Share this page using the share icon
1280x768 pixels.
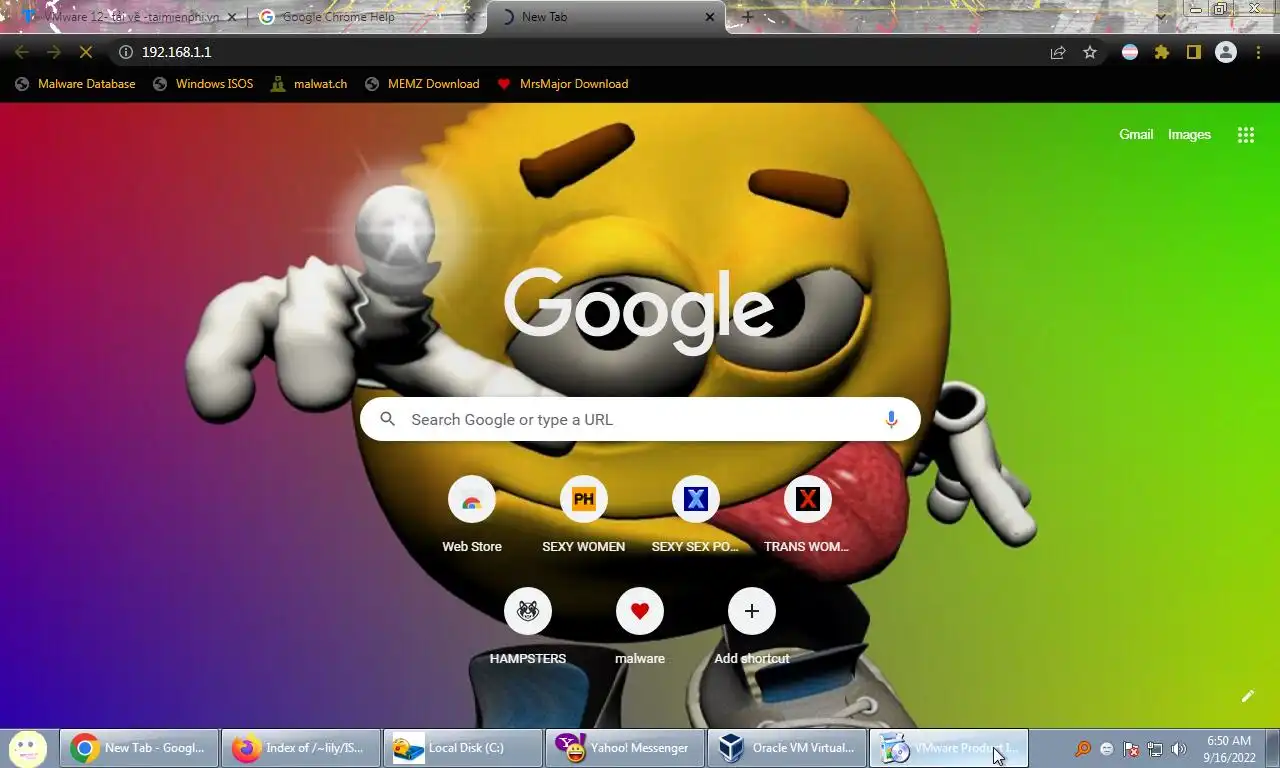pos(1058,52)
